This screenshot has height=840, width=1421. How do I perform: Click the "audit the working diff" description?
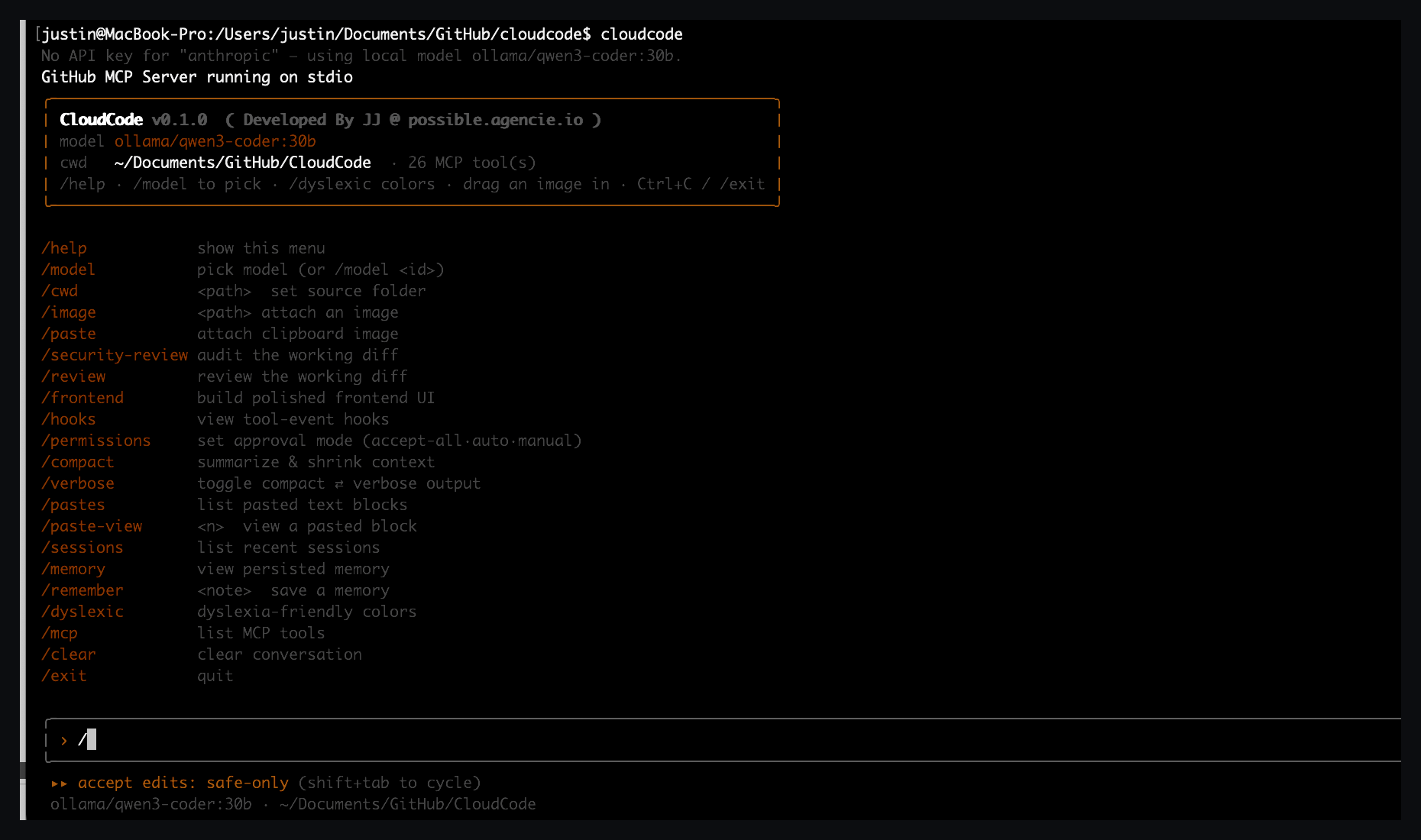(x=298, y=355)
